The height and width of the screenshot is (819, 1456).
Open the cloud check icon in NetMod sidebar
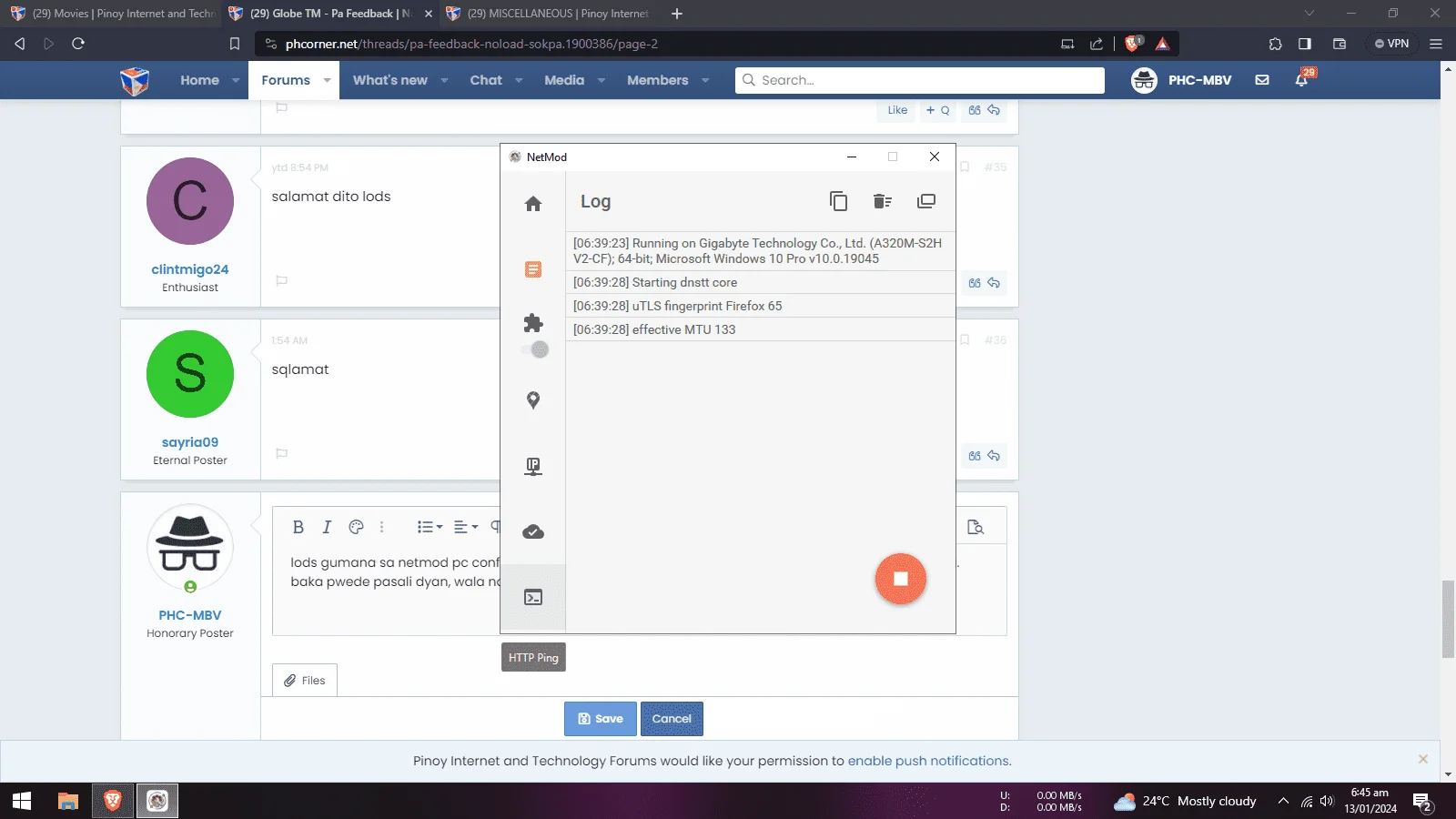coord(533,531)
